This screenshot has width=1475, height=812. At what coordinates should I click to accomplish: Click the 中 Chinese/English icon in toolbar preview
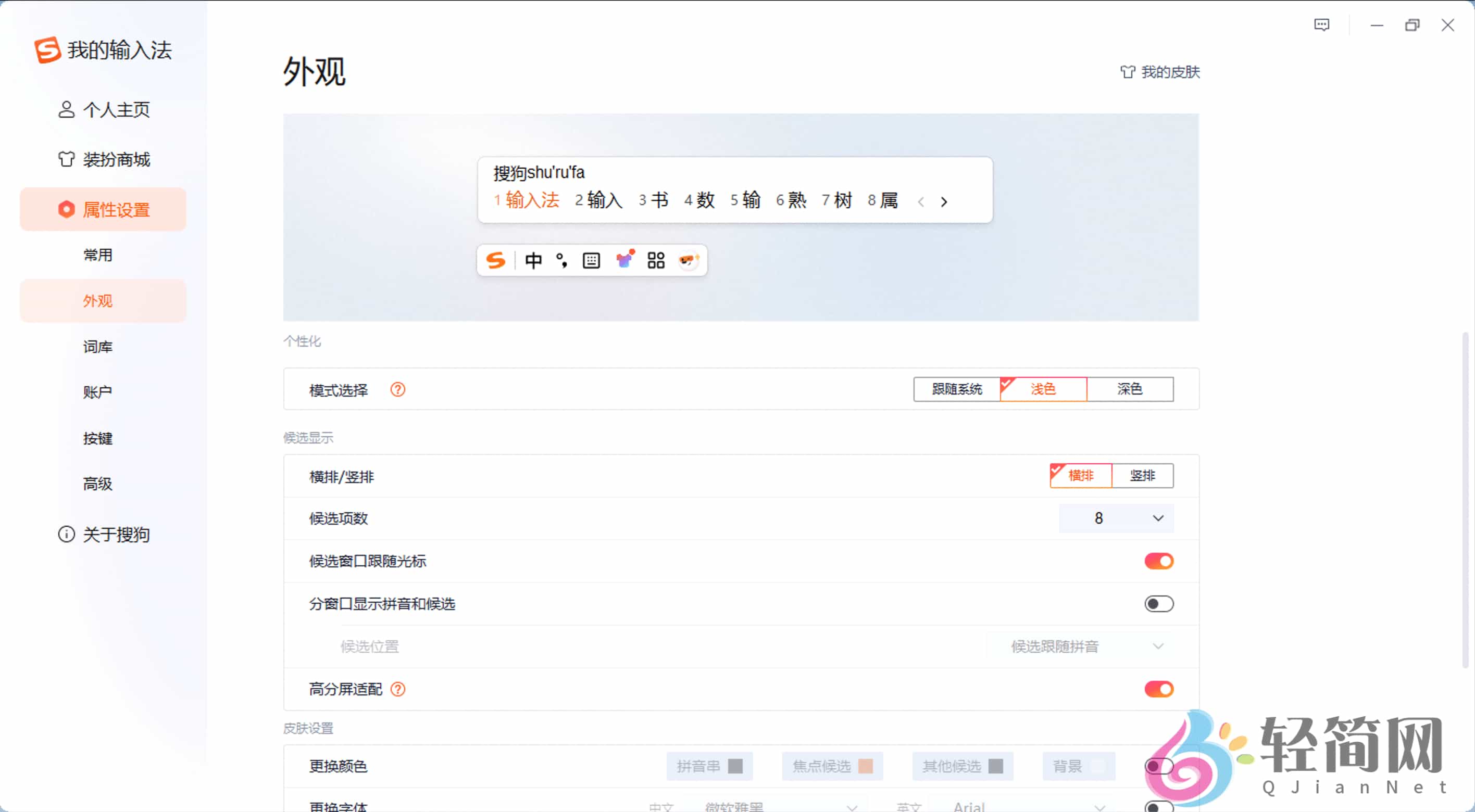(x=533, y=260)
